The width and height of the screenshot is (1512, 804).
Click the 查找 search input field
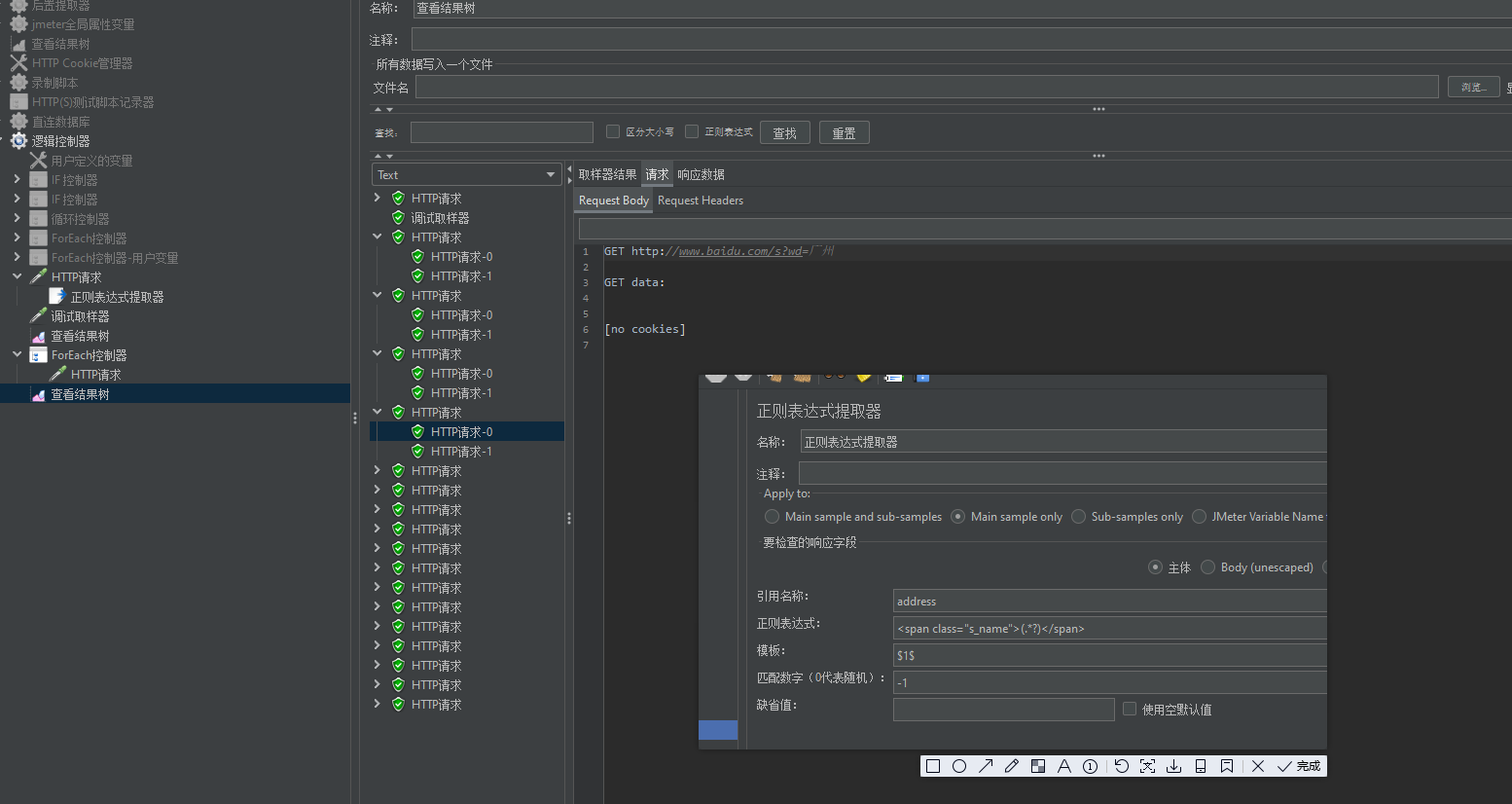tap(502, 132)
